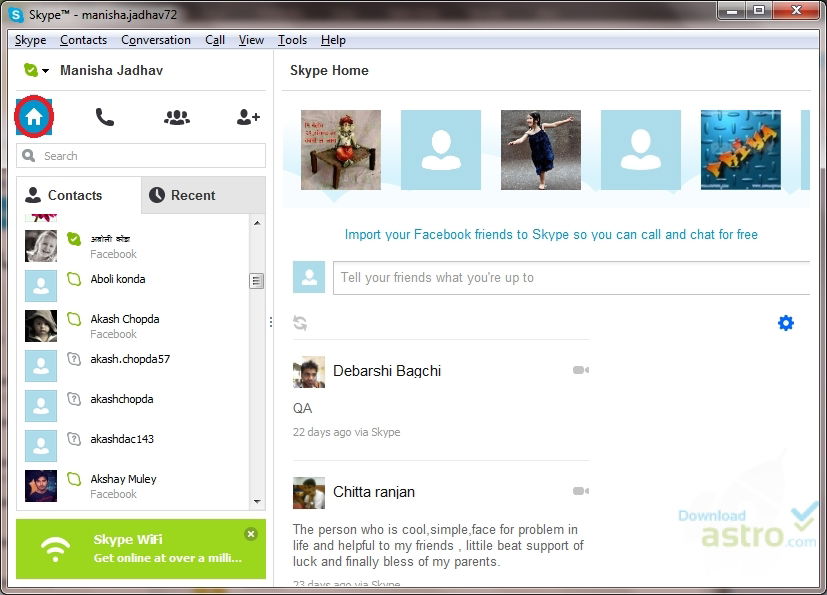Viewport: 827px width, 595px height.
Task: Open the Skype menu
Action: tap(31, 40)
